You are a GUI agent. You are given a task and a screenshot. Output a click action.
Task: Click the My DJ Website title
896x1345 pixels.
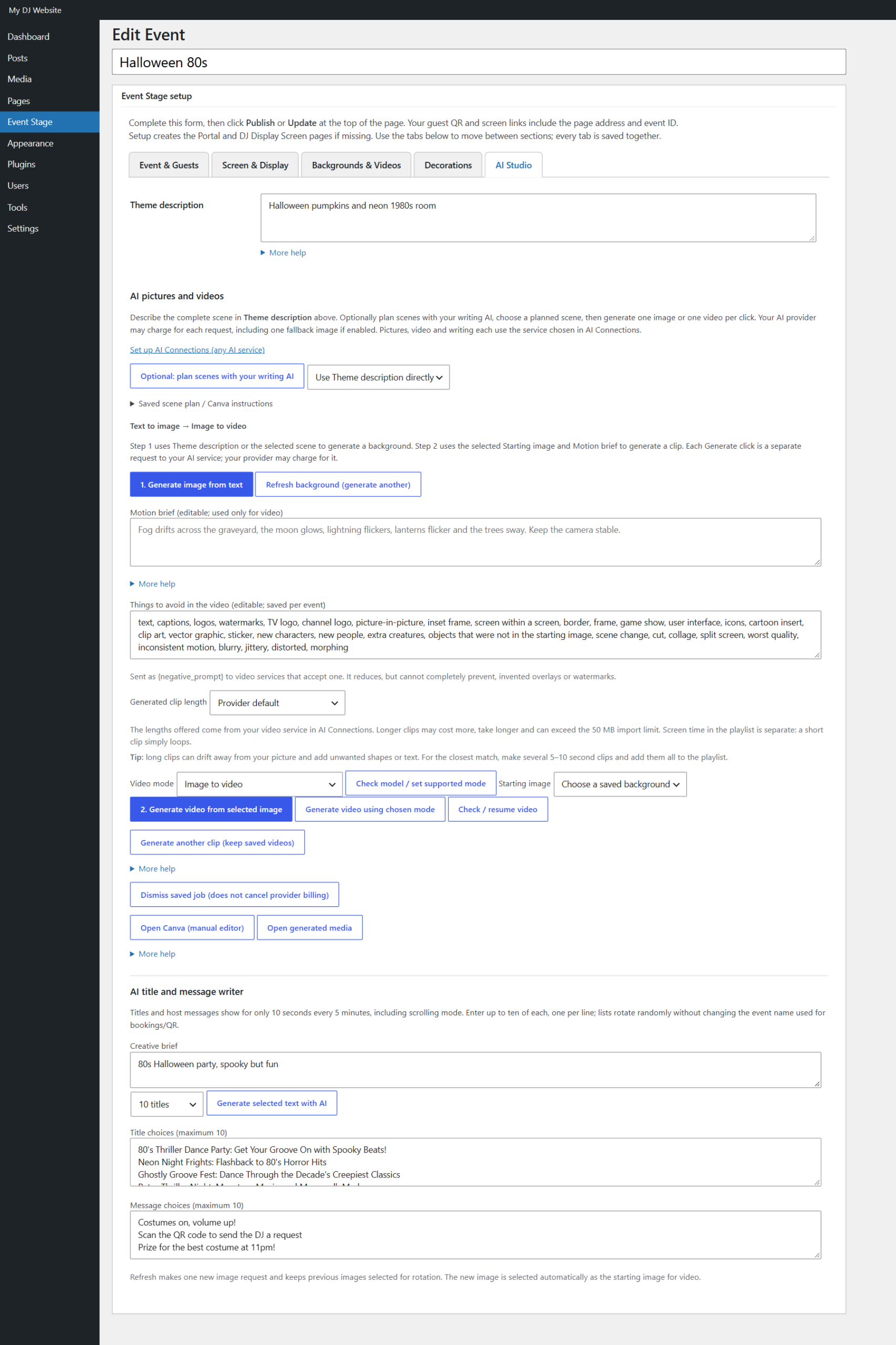[x=35, y=11]
